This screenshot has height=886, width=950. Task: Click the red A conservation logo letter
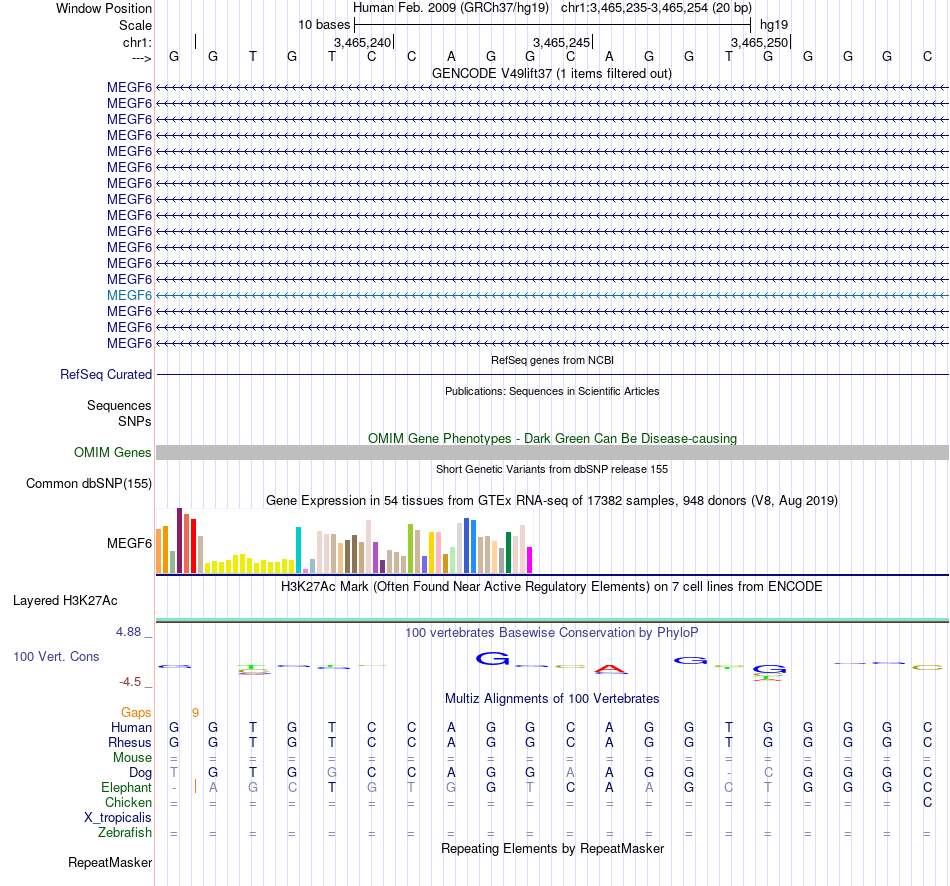pyautogui.click(x=611, y=670)
